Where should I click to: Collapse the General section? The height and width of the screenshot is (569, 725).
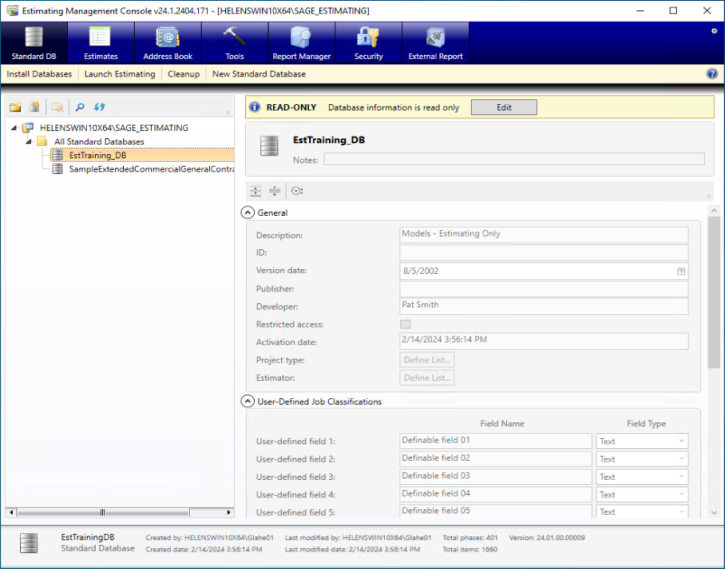pyautogui.click(x=248, y=213)
